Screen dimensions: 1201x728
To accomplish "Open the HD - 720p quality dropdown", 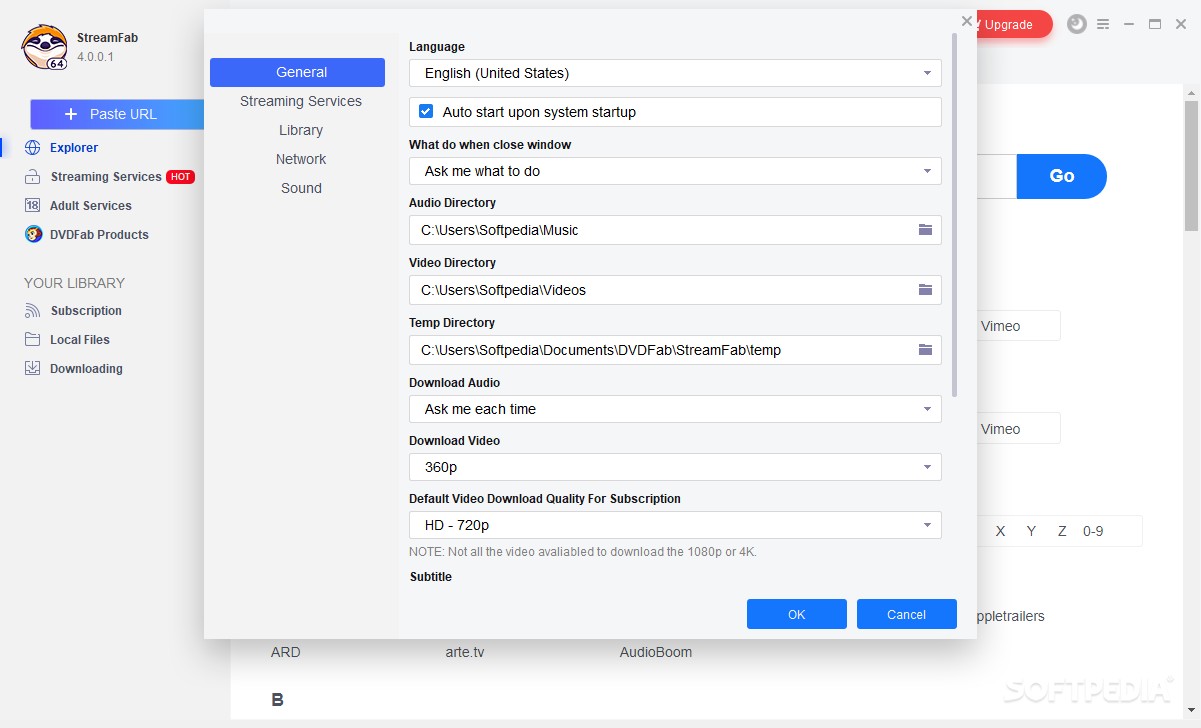I will click(675, 525).
